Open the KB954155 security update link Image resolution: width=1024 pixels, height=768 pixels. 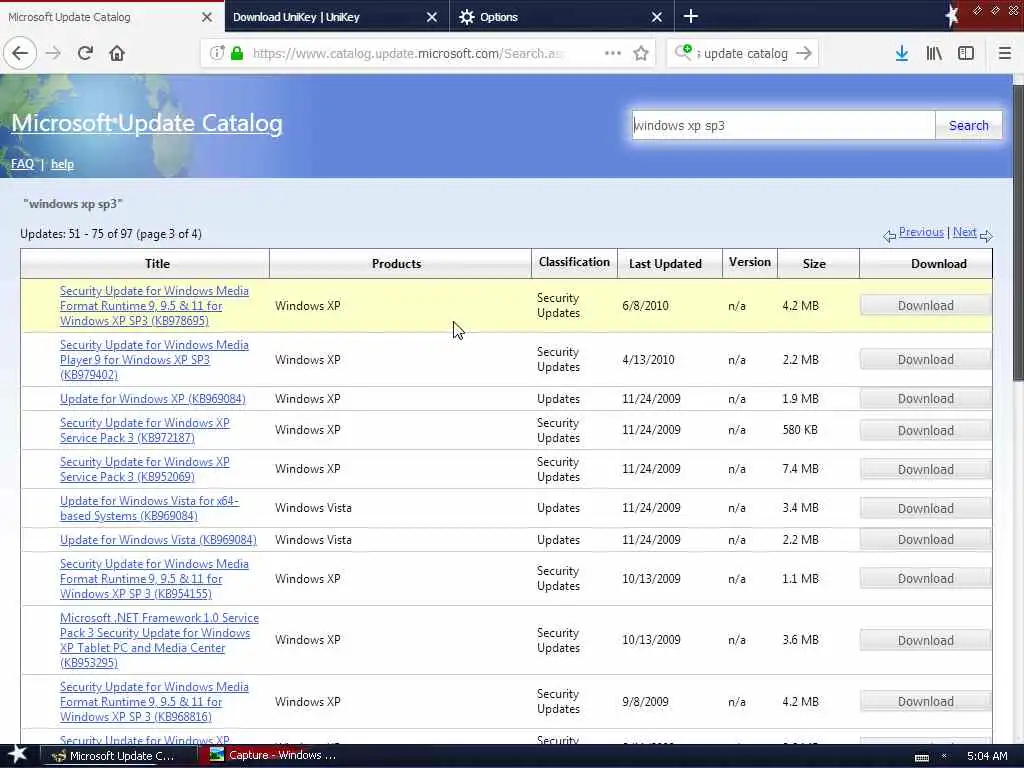[x=154, y=579]
